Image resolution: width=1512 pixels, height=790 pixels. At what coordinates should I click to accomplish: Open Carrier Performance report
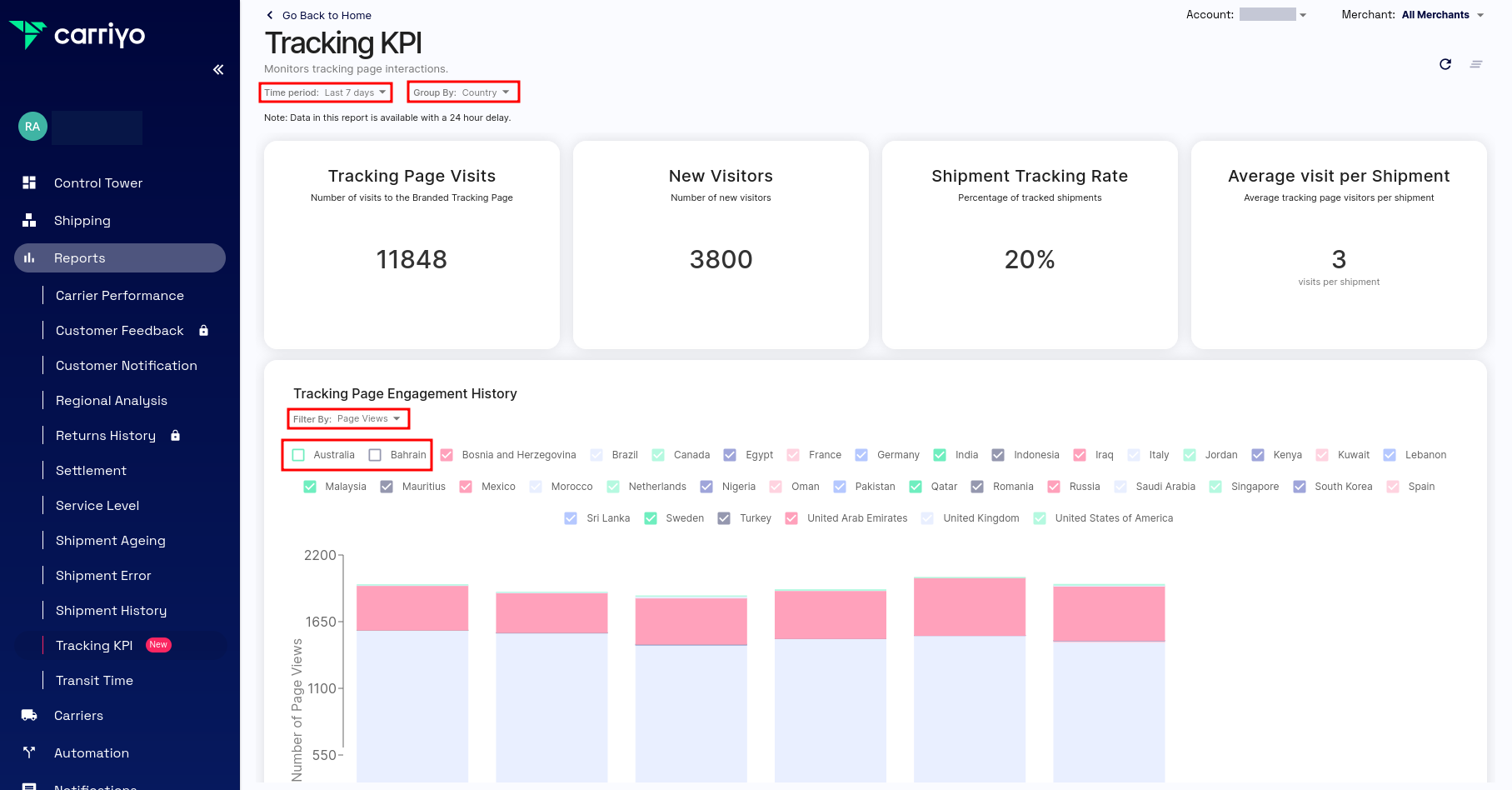120,295
